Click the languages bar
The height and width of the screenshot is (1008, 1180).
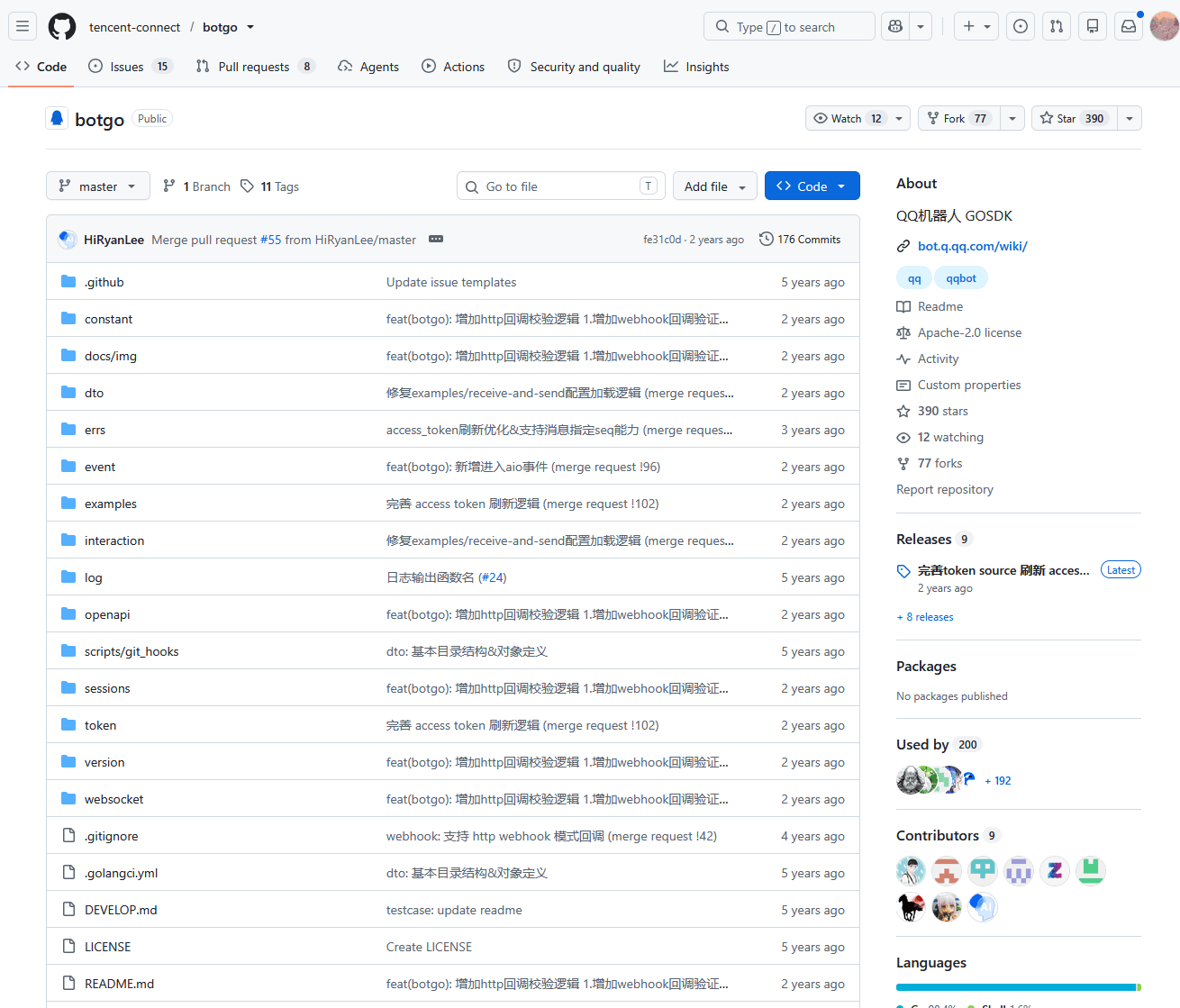tap(1019, 987)
